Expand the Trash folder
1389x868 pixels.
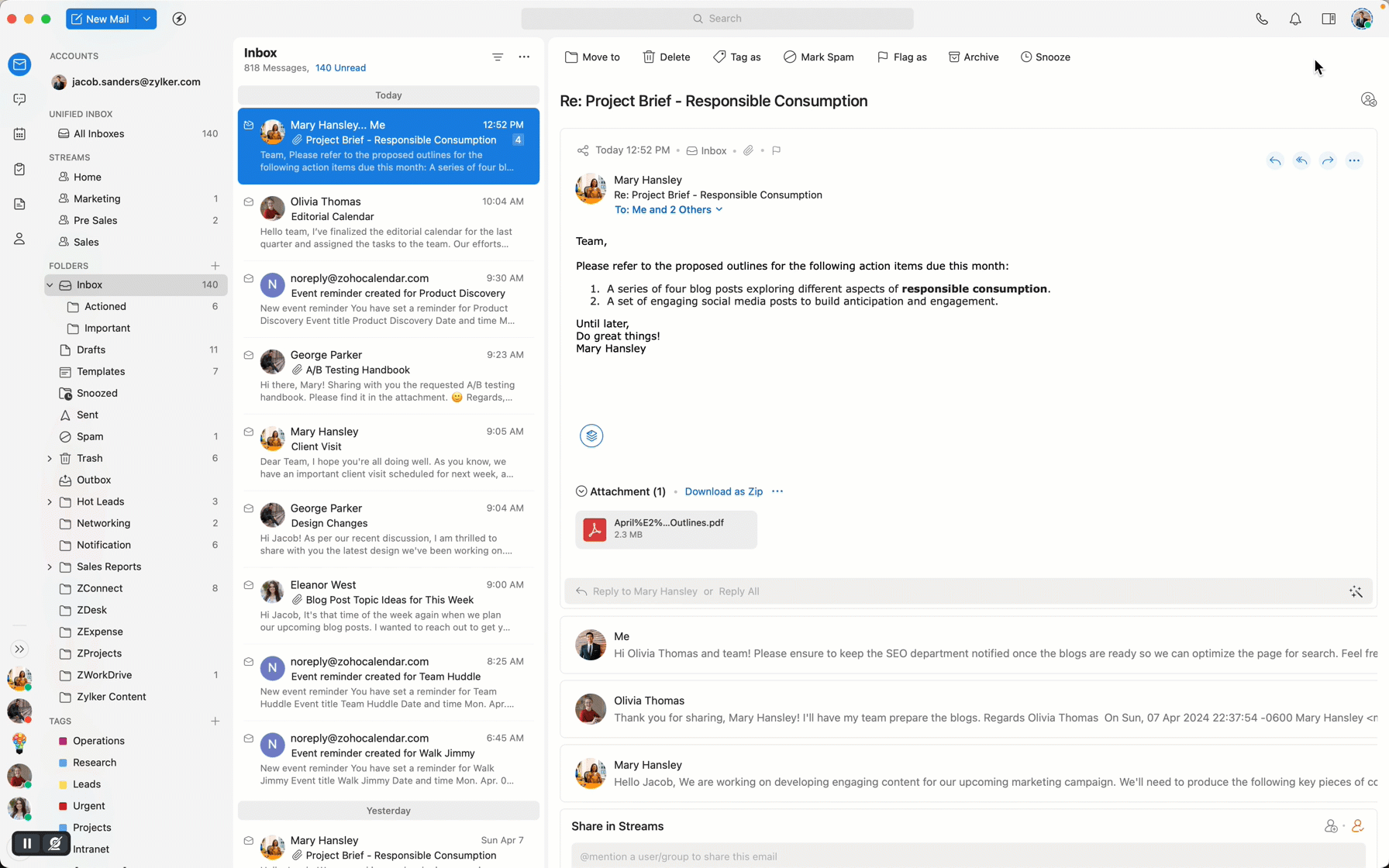(50, 459)
